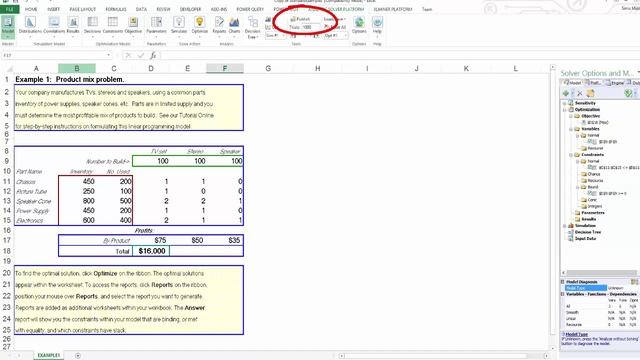Collapse the Optimization tree node
This screenshot has height=360, width=640.
point(565,110)
